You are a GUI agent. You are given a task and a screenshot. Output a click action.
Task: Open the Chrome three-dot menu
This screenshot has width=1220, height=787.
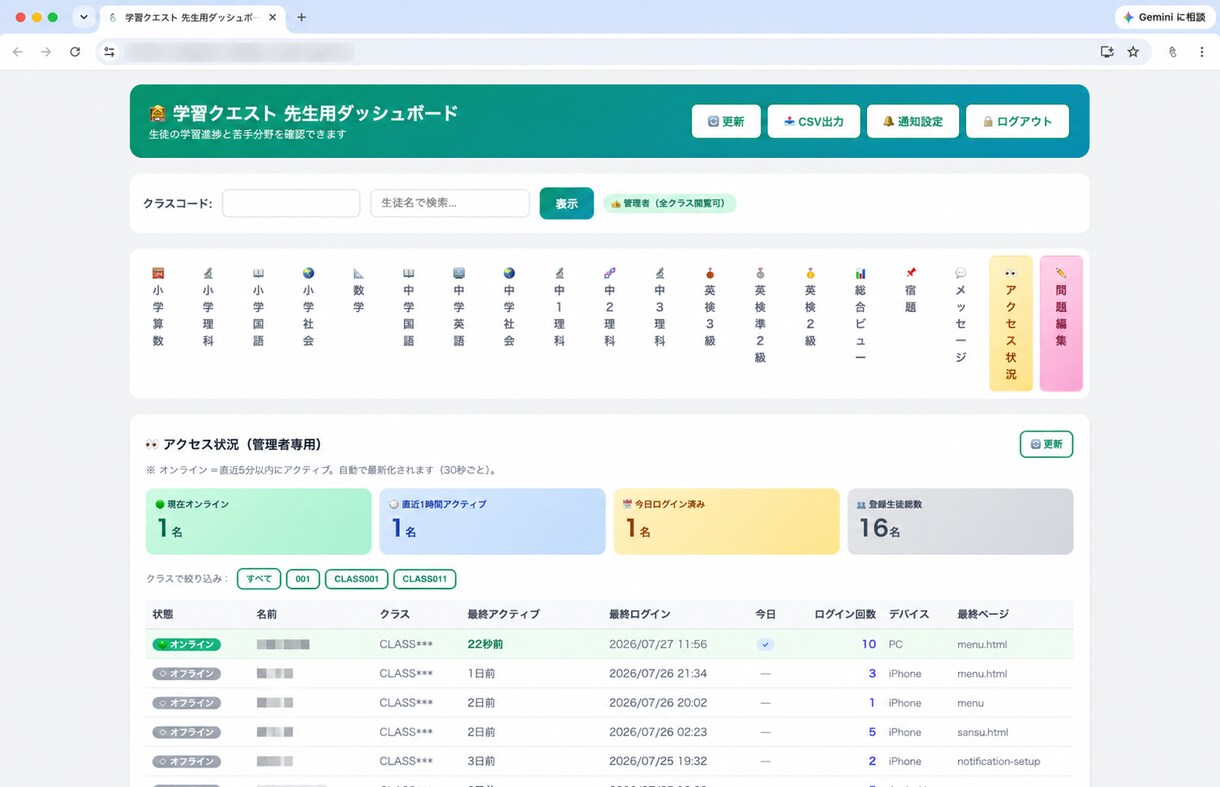click(1201, 52)
